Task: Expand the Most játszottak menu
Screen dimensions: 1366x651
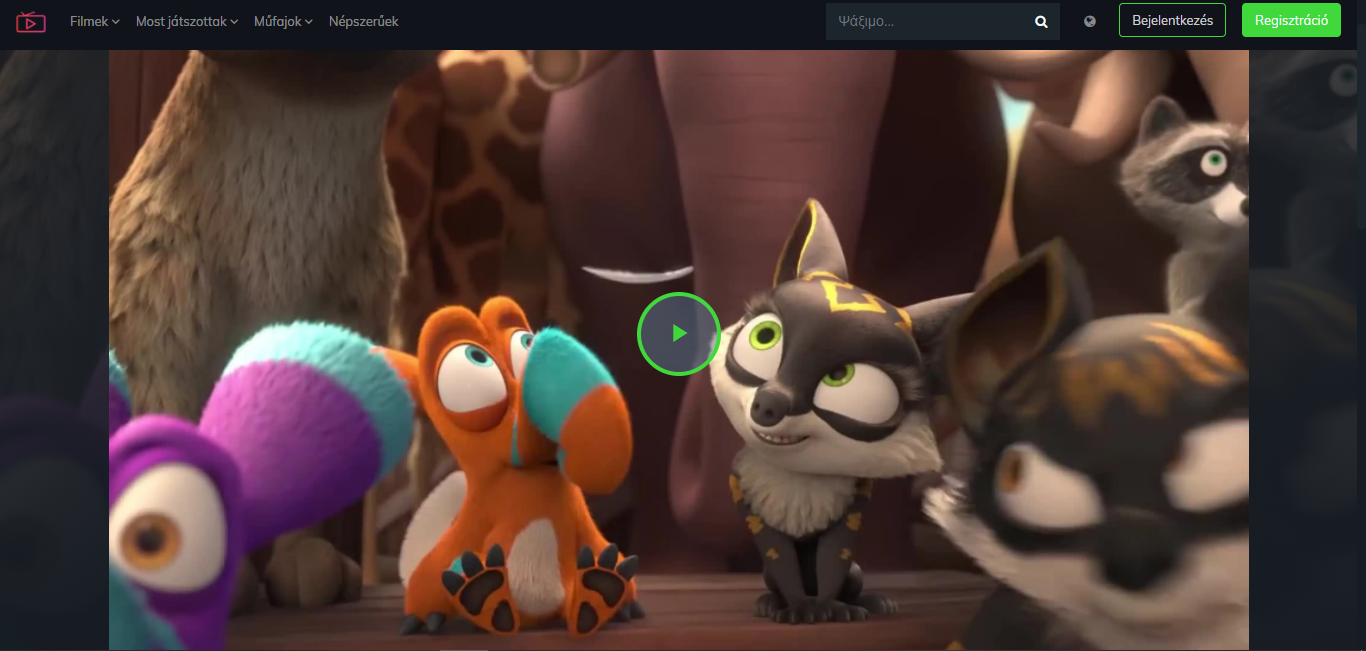Action: click(187, 21)
